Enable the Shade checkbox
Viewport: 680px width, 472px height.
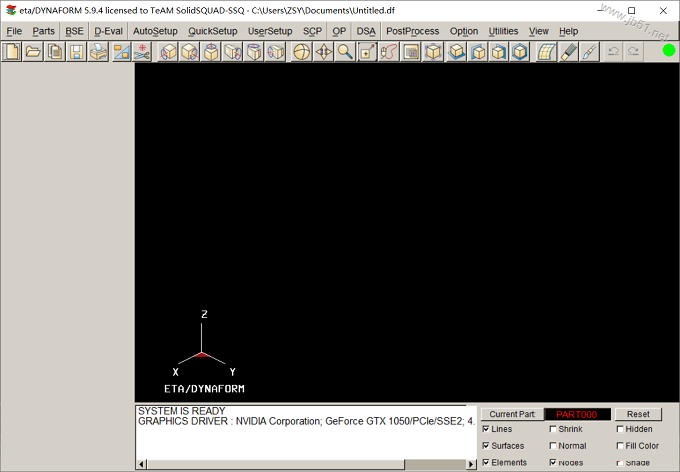(620, 462)
